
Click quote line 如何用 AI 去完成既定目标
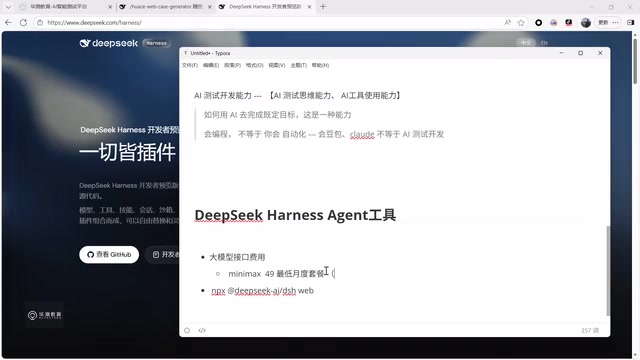(278, 115)
